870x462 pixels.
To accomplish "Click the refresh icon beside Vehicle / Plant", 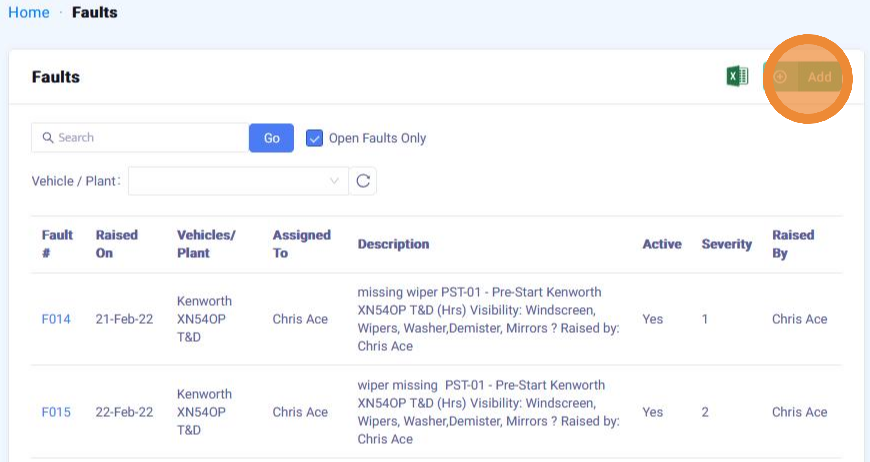I will click(x=363, y=181).
